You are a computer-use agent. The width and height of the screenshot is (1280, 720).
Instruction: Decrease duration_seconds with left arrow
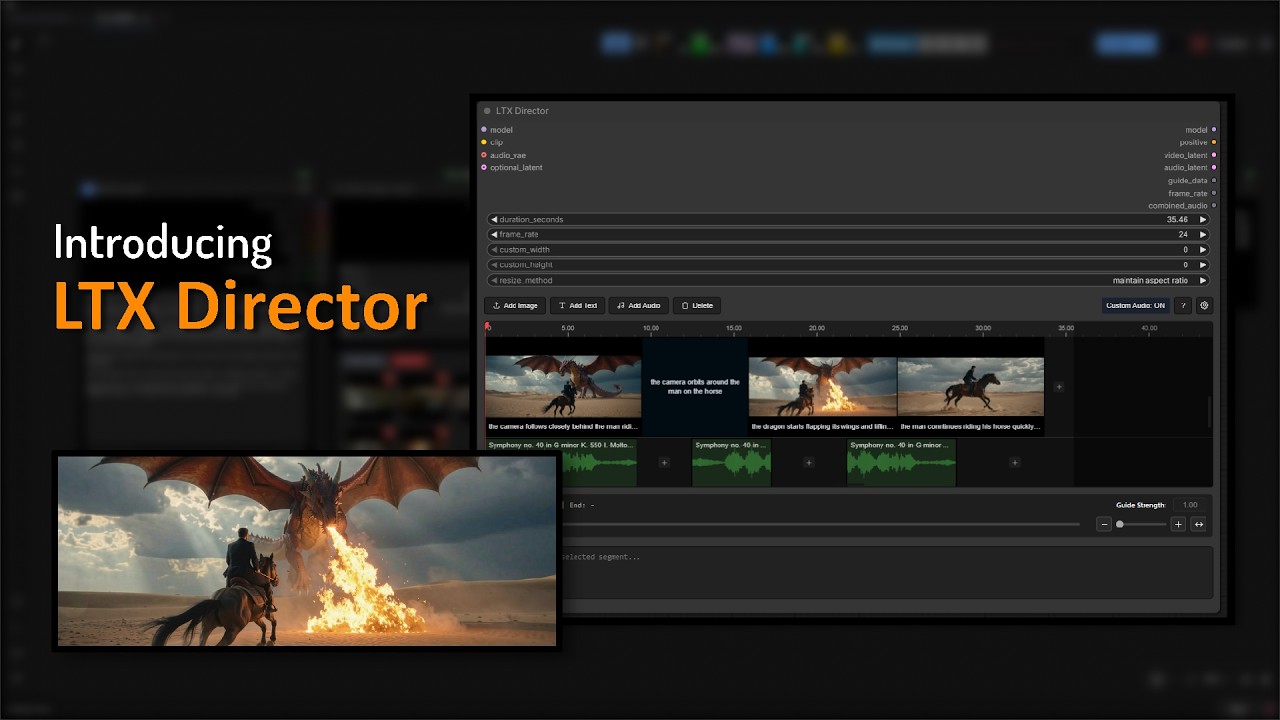pyautogui.click(x=493, y=219)
